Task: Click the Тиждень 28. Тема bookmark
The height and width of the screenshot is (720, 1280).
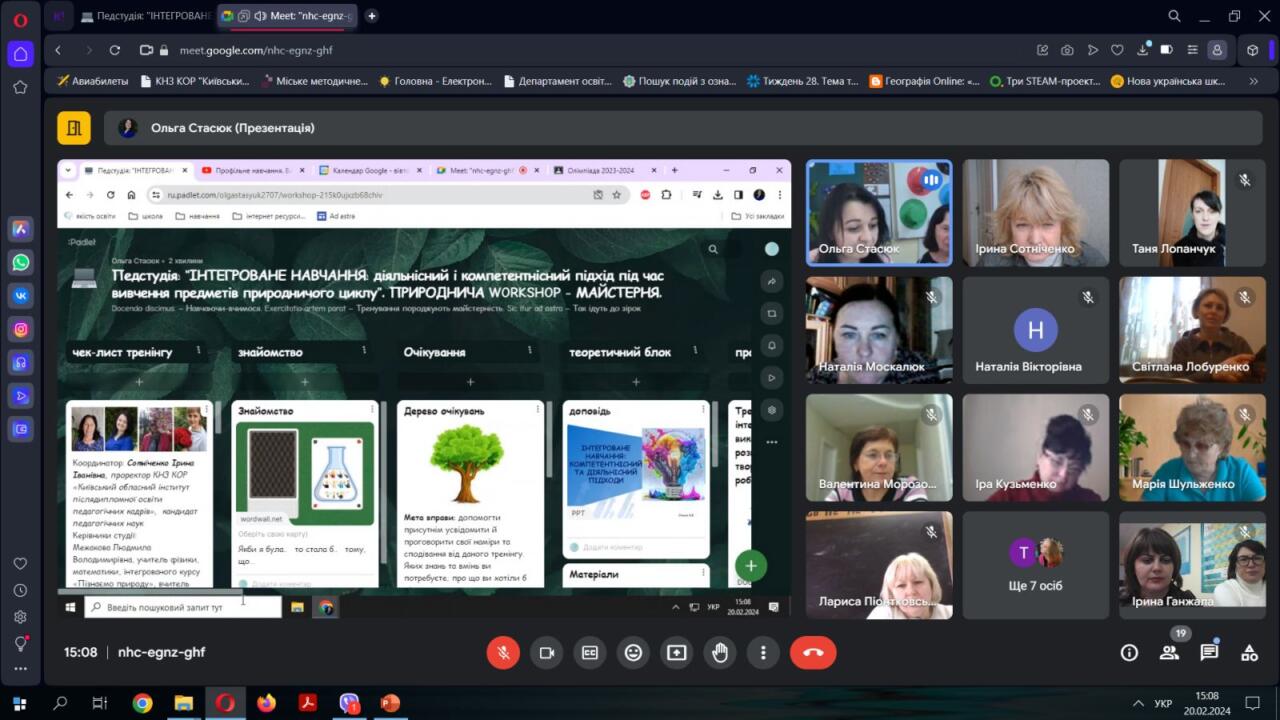Action: pos(802,81)
